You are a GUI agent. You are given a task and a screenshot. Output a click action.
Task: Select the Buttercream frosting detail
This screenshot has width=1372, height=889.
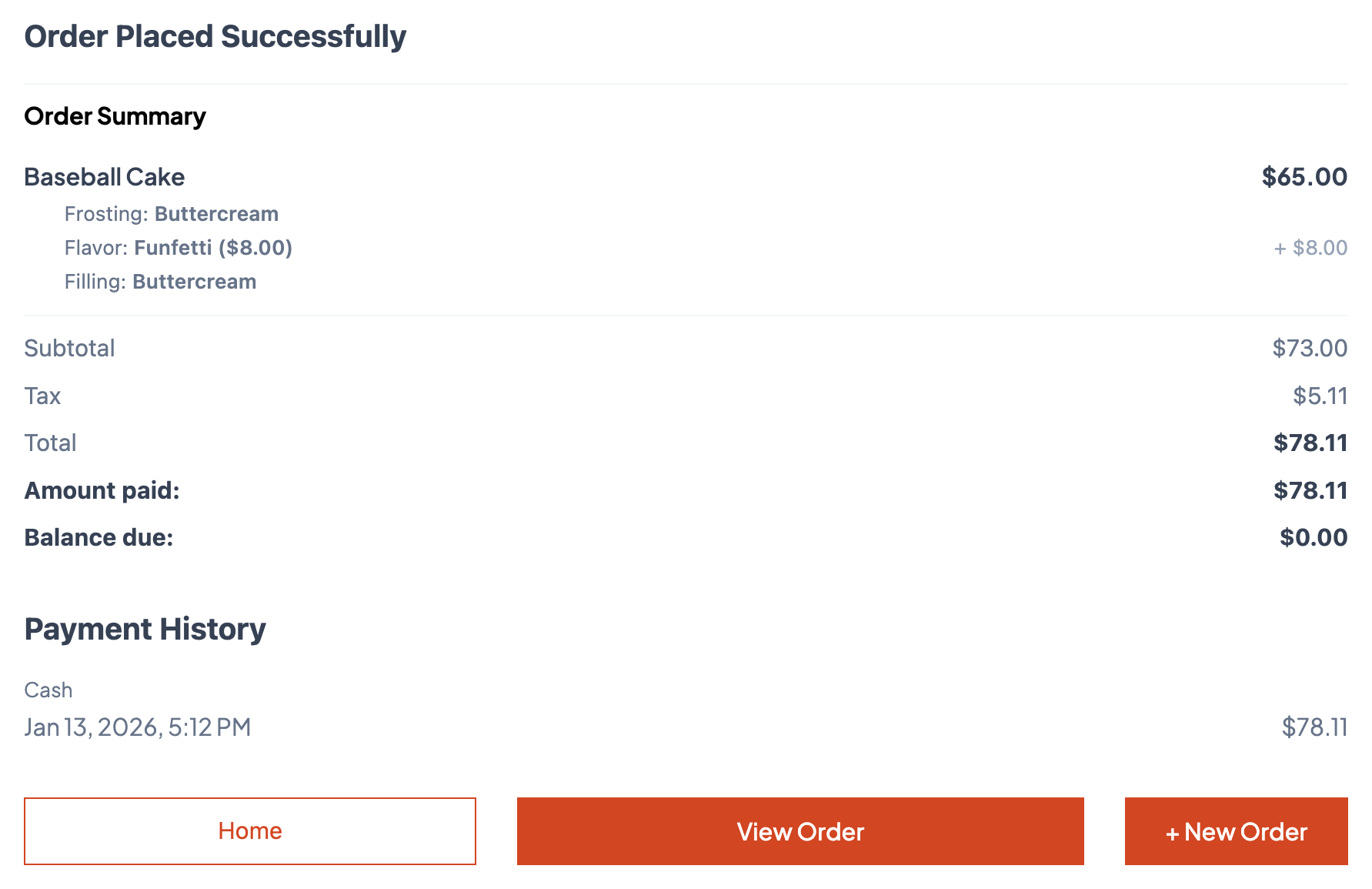tap(171, 214)
